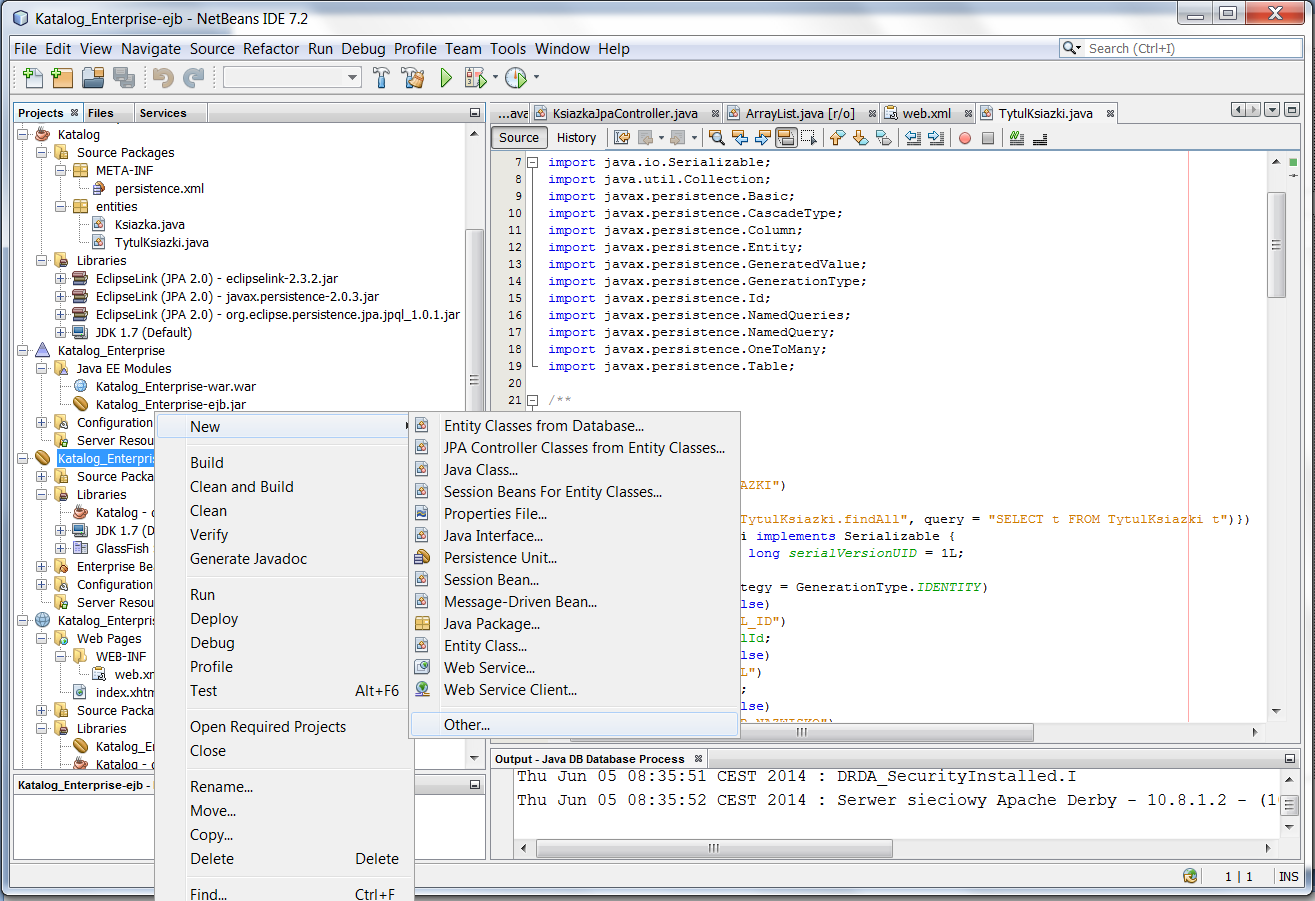1315x901 pixels.
Task: Click the Undo arrow in main toolbar
Action: 163,77
